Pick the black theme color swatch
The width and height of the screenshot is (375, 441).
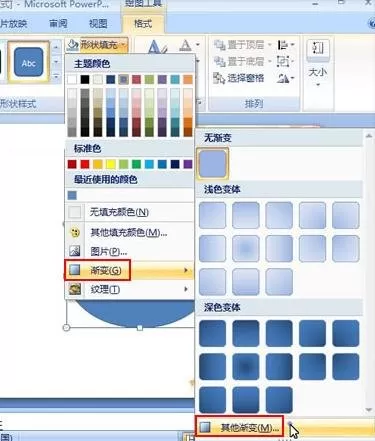tap(85, 79)
